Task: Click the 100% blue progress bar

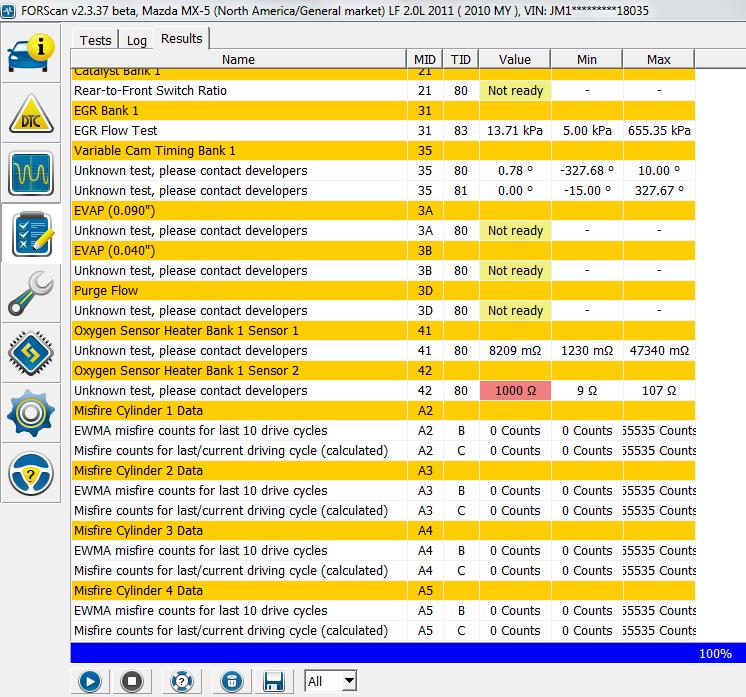Action: click(x=408, y=653)
